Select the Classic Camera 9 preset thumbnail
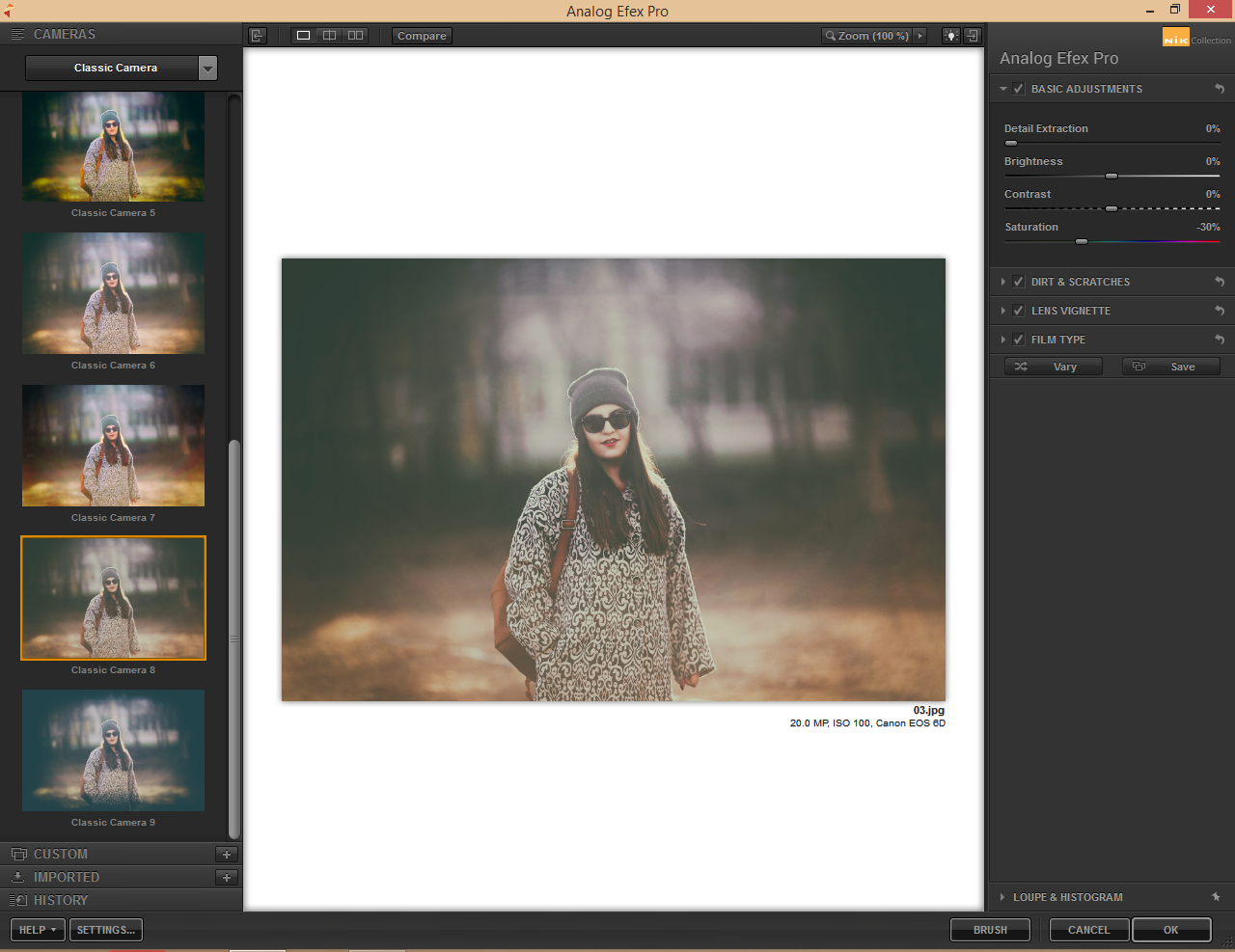The image size is (1235, 952). [x=113, y=750]
